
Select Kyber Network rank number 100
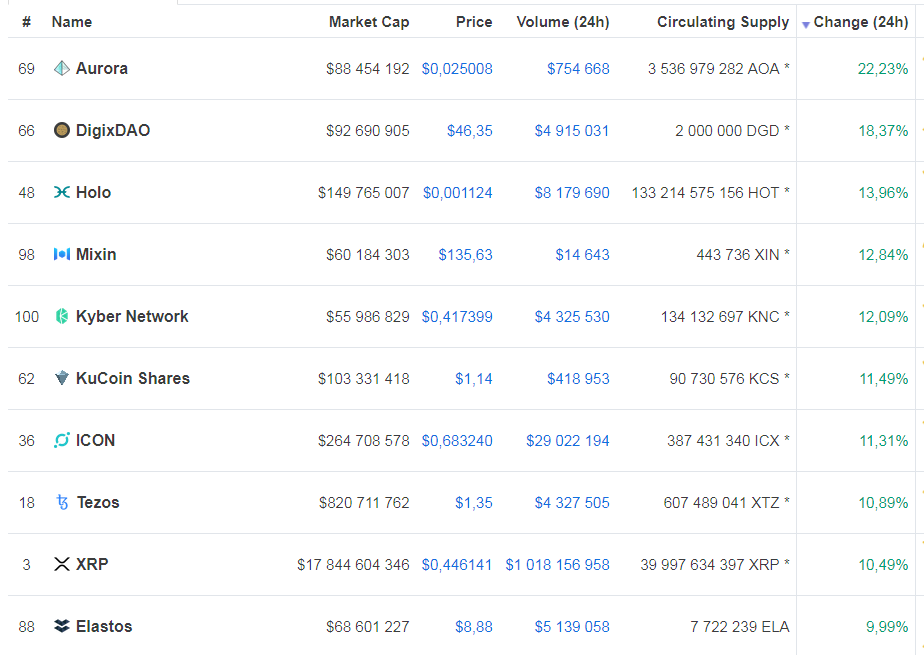pos(27,317)
